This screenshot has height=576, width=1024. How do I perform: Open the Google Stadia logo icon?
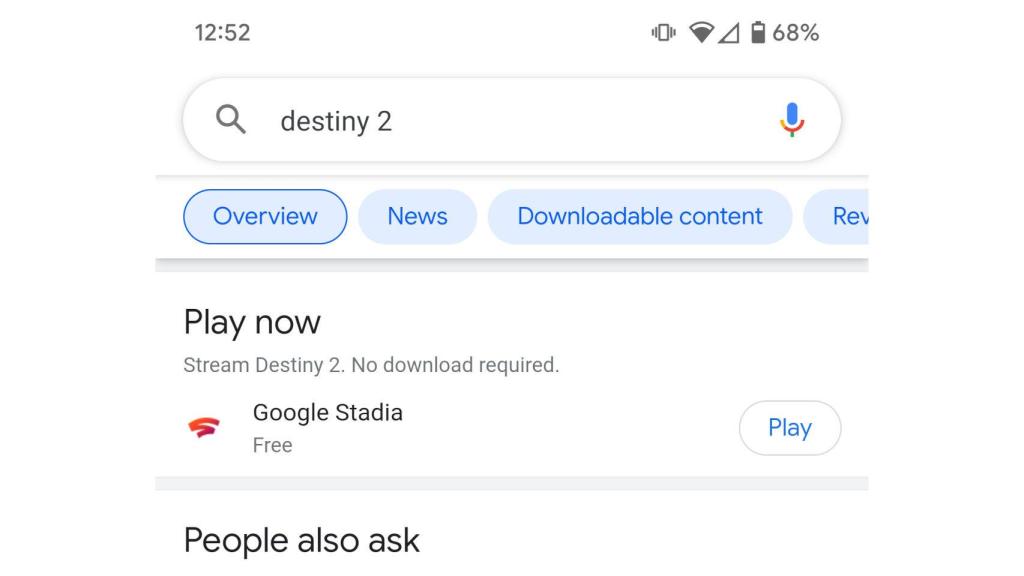(203, 428)
